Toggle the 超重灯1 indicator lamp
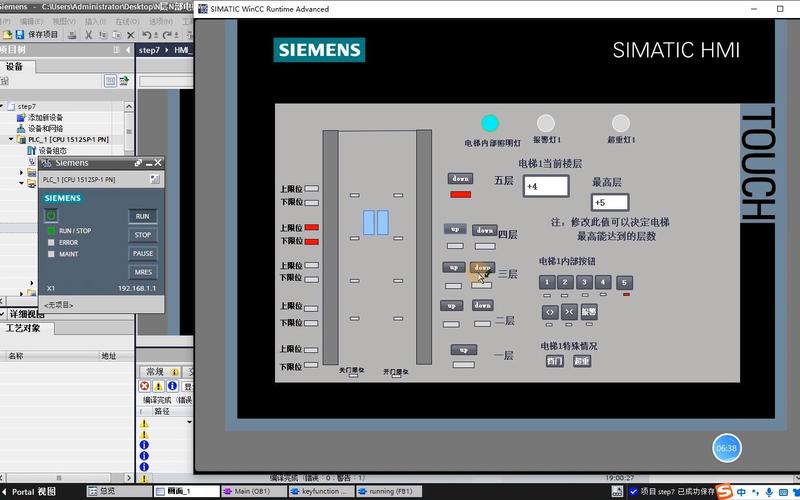The width and height of the screenshot is (800, 500). [620, 123]
